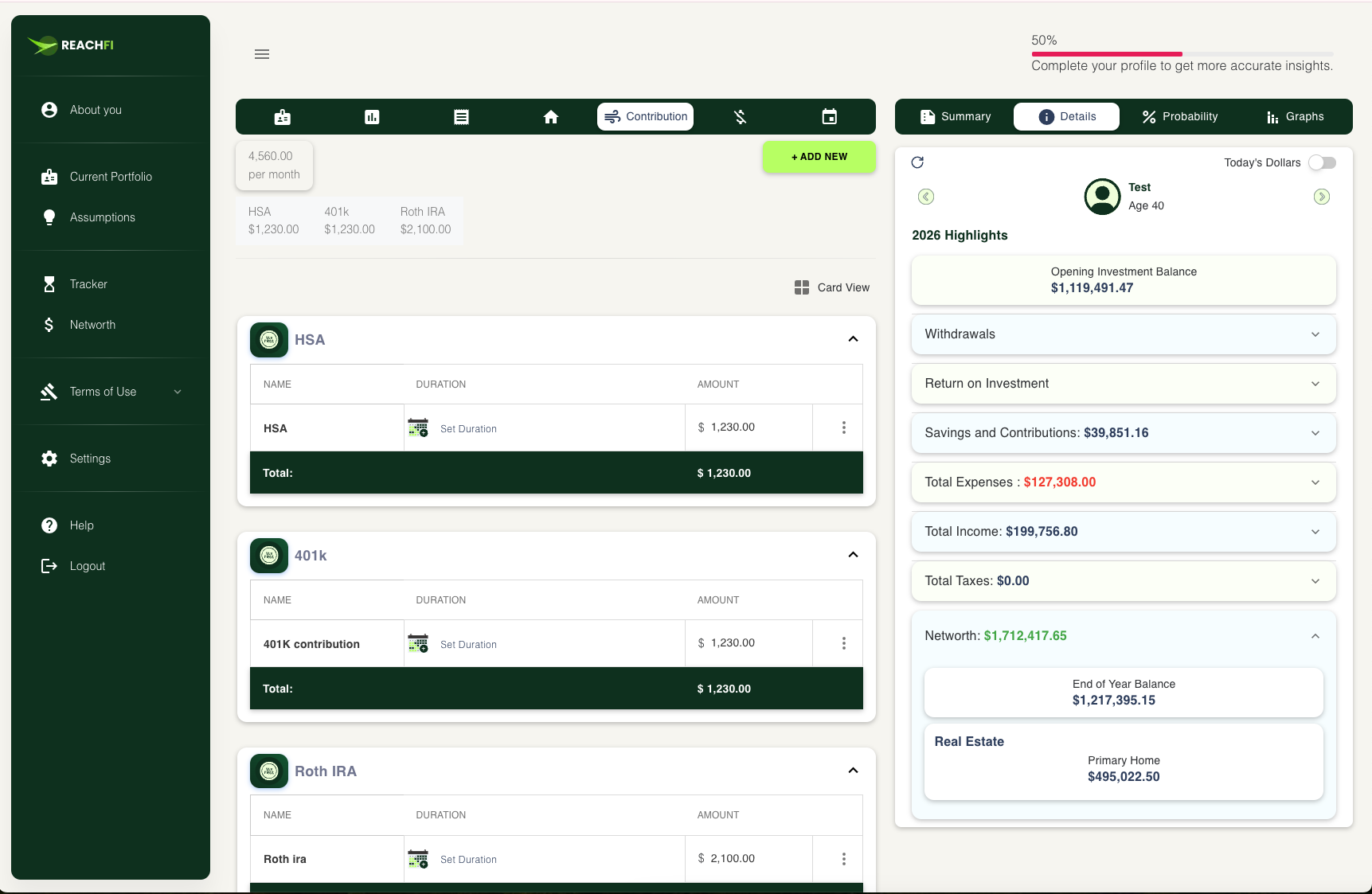Switch to Card View
The height and width of the screenshot is (894, 1372).
832,287
